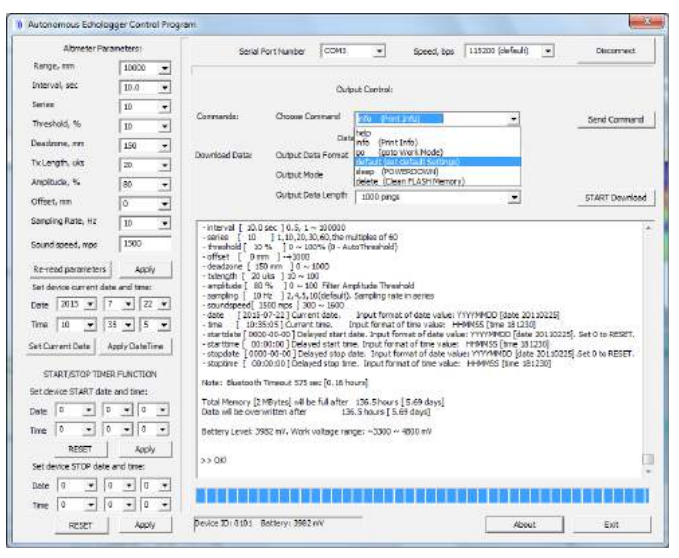Open the Range, mm dropdown
This screenshot has height=558, width=679.
(x=165, y=66)
